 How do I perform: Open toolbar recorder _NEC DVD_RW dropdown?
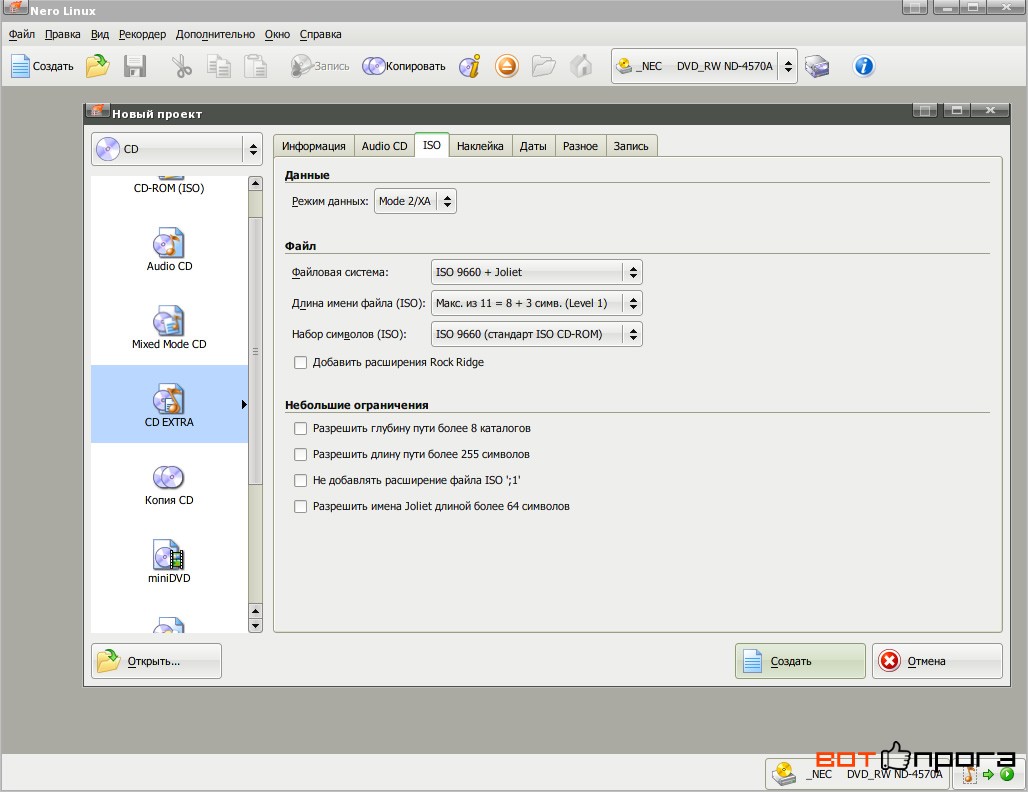pos(704,66)
